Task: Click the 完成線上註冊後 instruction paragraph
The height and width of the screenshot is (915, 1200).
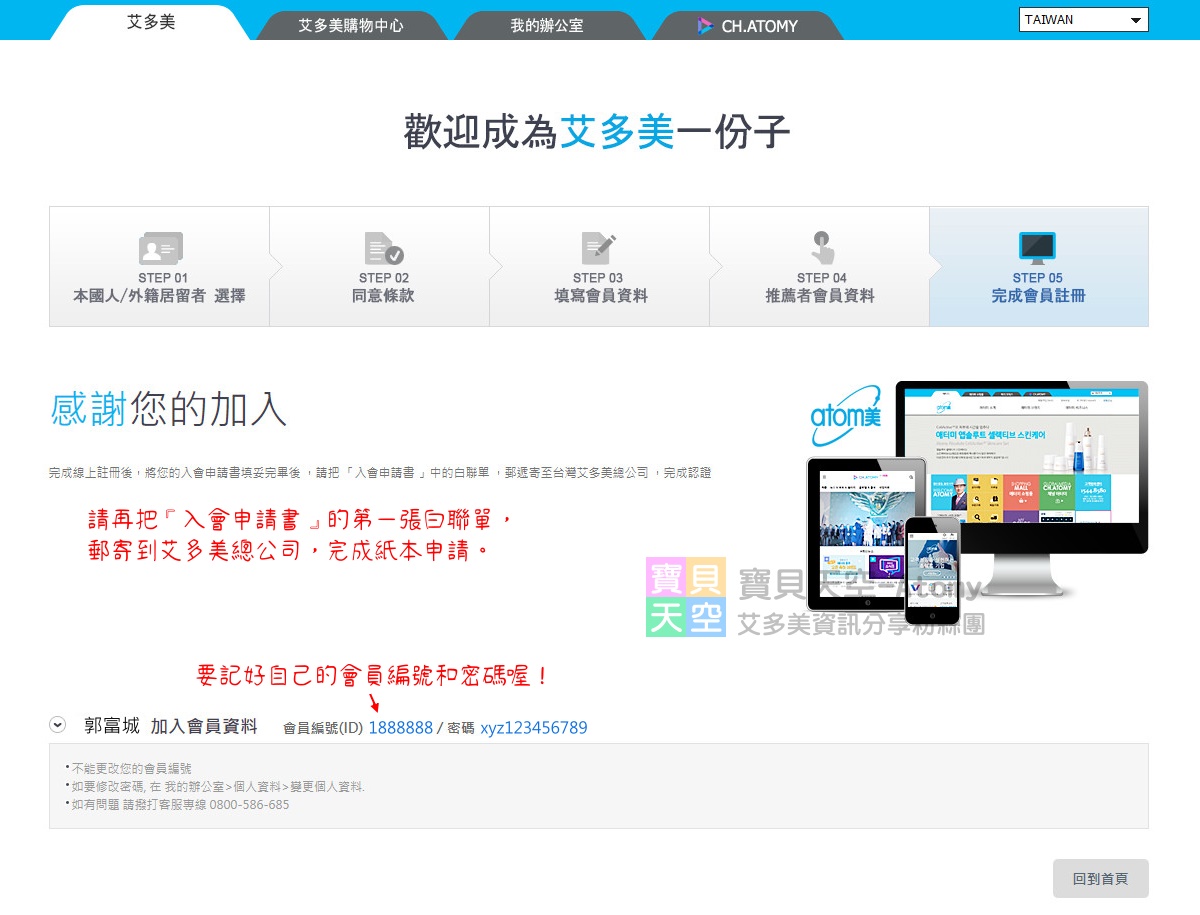Action: [380, 472]
